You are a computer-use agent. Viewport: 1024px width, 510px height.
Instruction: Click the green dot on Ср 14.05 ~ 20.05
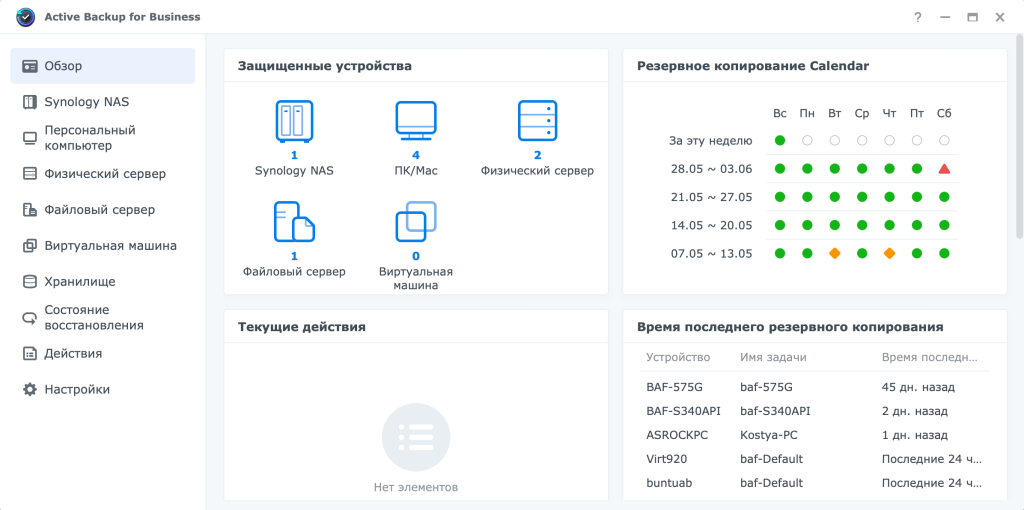click(x=862, y=225)
